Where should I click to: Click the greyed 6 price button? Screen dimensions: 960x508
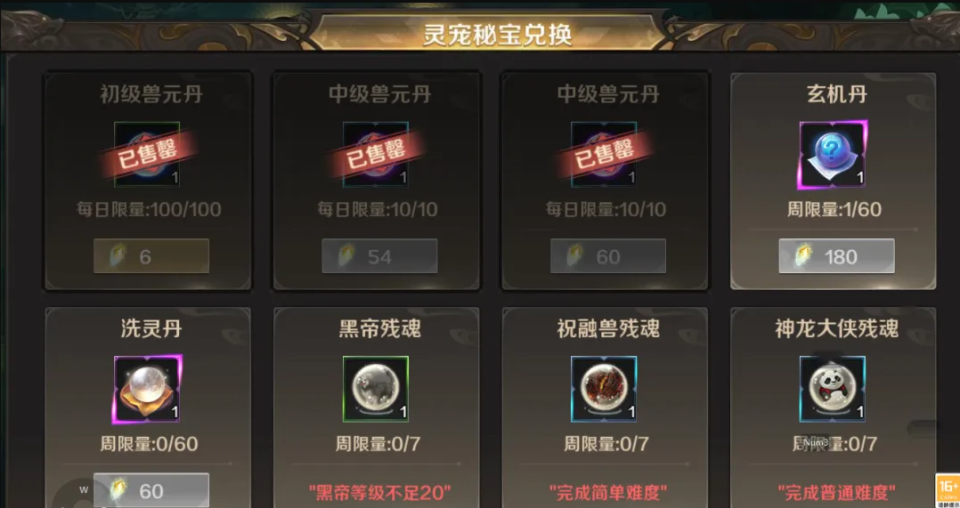(x=151, y=256)
